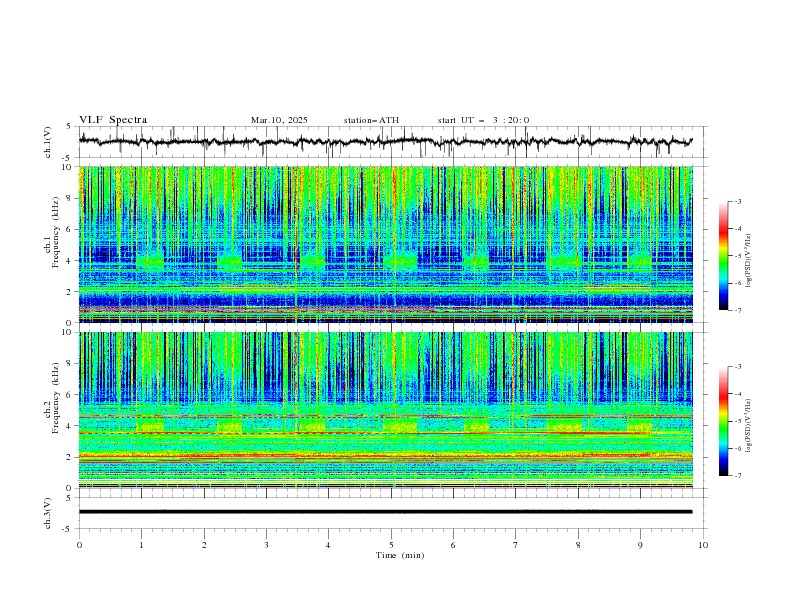Viewport: 792px width, 612px height.
Task: Click the "5" tick on the Time axis
Action: pyautogui.click(x=391, y=545)
